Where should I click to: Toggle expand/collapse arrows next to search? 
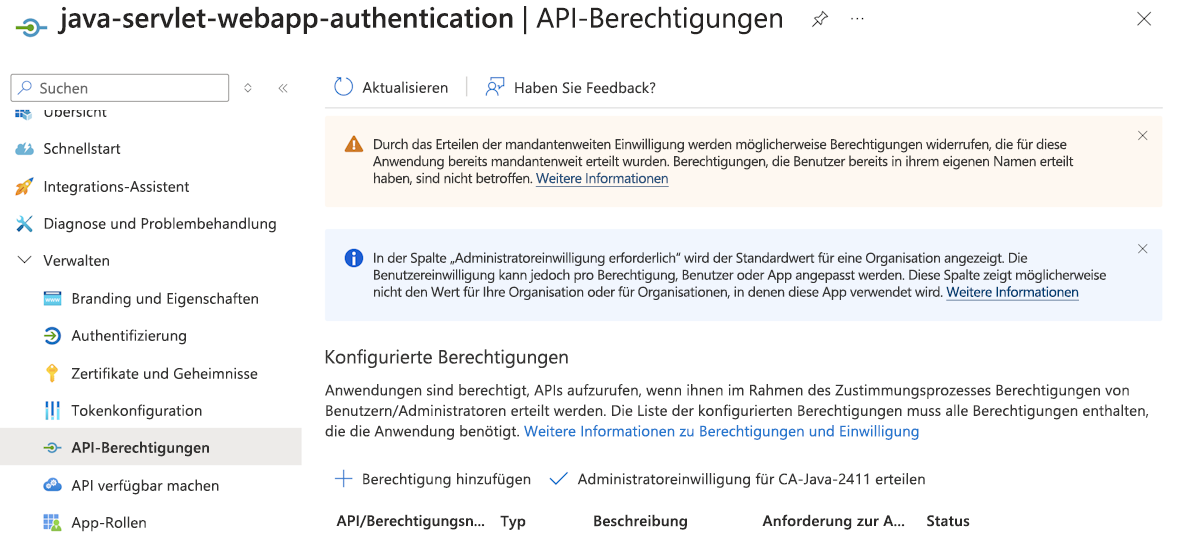click(x=248, y=88)
